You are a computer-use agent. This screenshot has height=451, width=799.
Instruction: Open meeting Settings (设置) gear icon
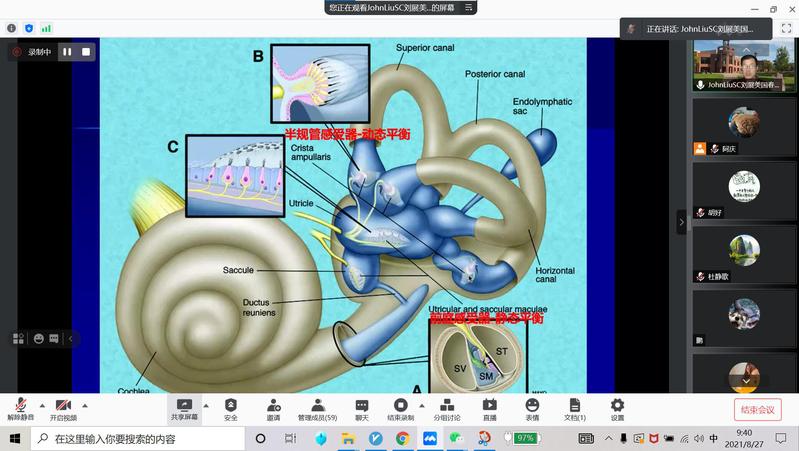pos(617,406)
